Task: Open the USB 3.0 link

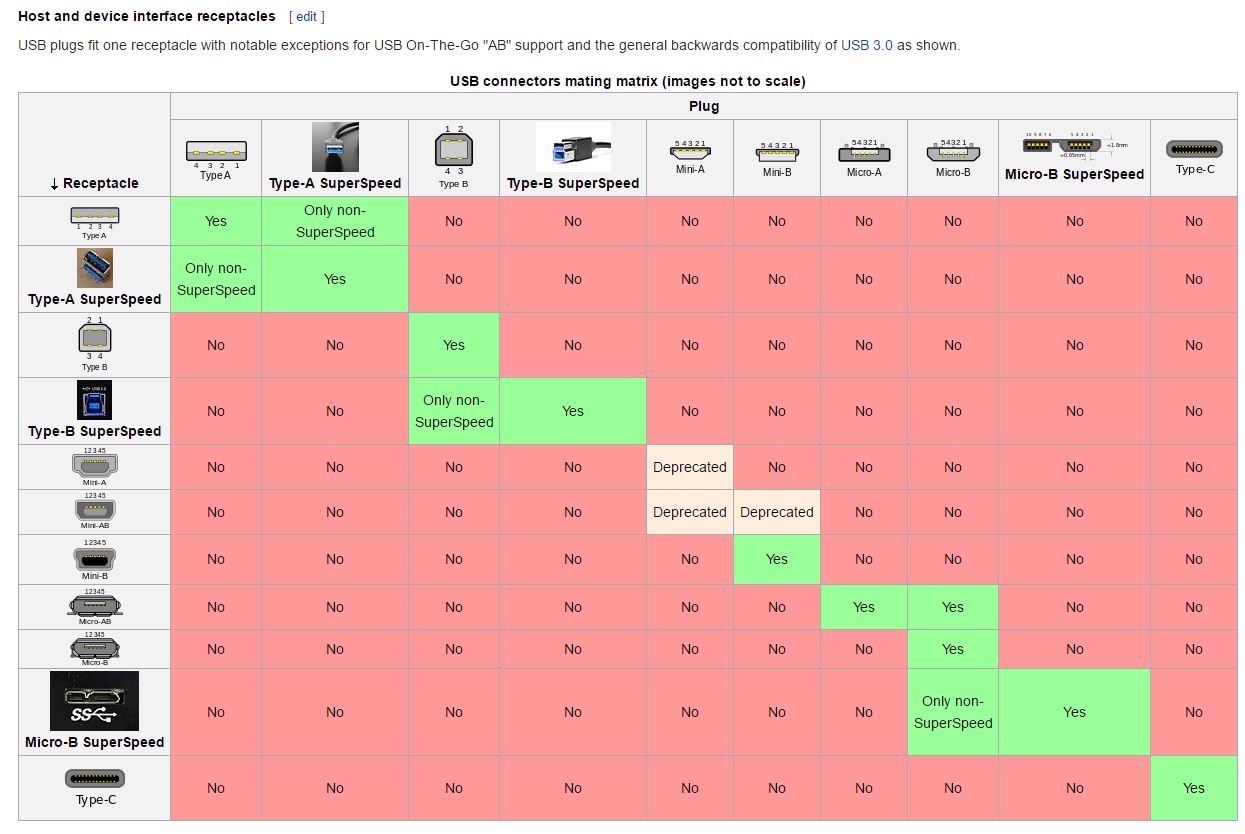Action: click(x=866, y=45)
